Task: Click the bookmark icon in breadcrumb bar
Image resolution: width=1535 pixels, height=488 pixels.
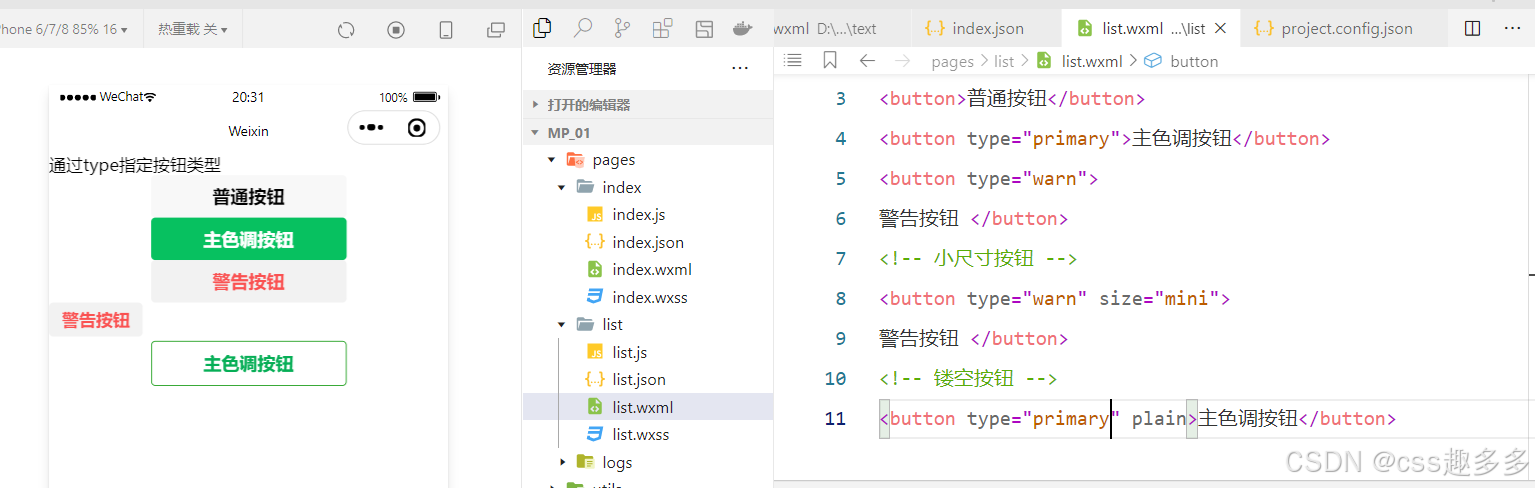Action: coord(830,61)
